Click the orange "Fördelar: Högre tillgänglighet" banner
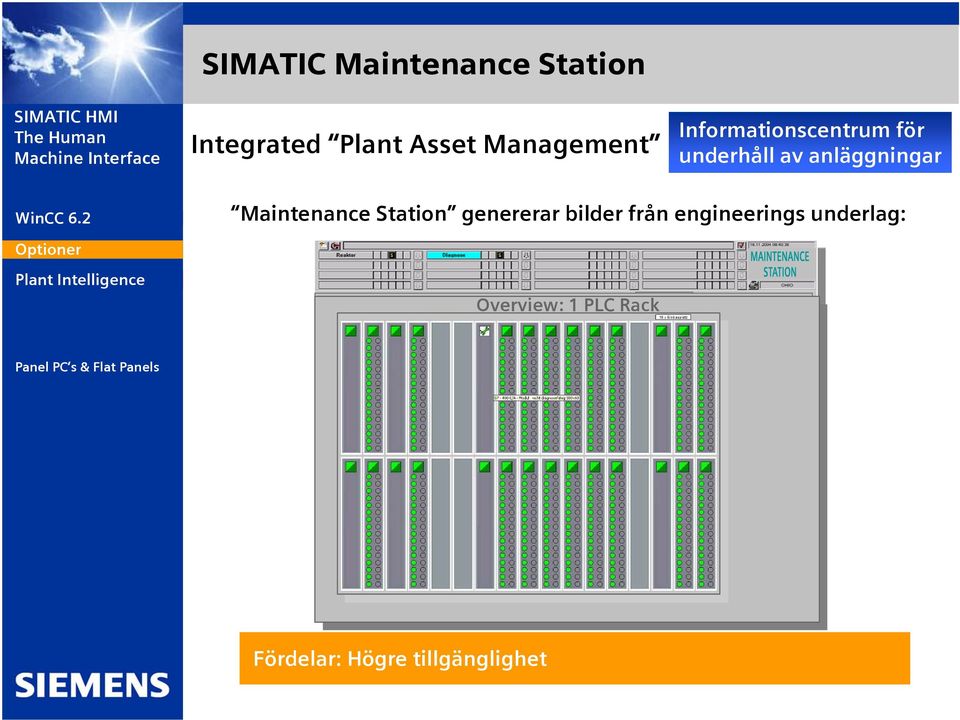This screenshot has height=720, width=960. click(574, 658)
